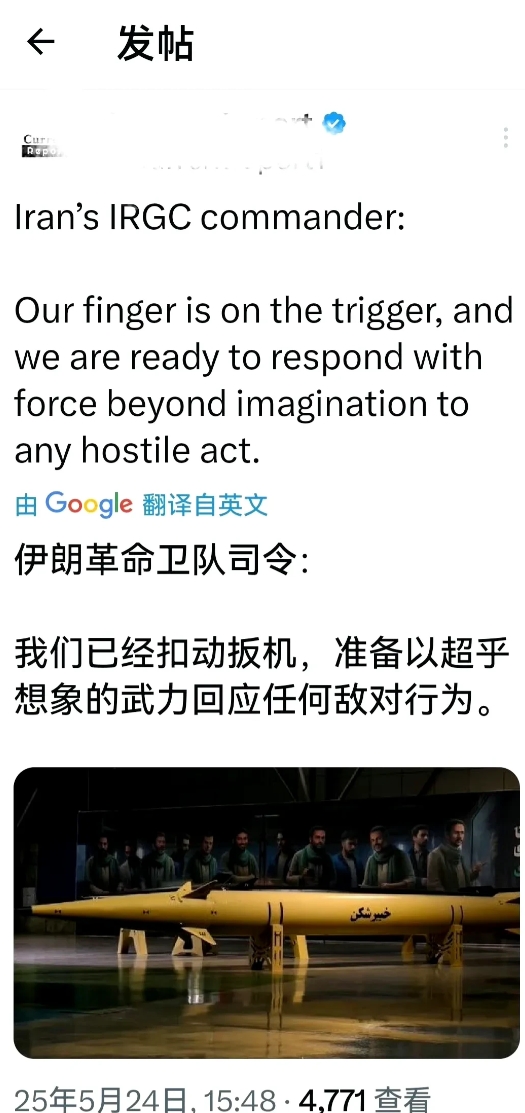The height and width of the screenshot is (1113, 525).
Task: Click the 25年5月24日 15:48 timestamp
Action: [145, 1101]
